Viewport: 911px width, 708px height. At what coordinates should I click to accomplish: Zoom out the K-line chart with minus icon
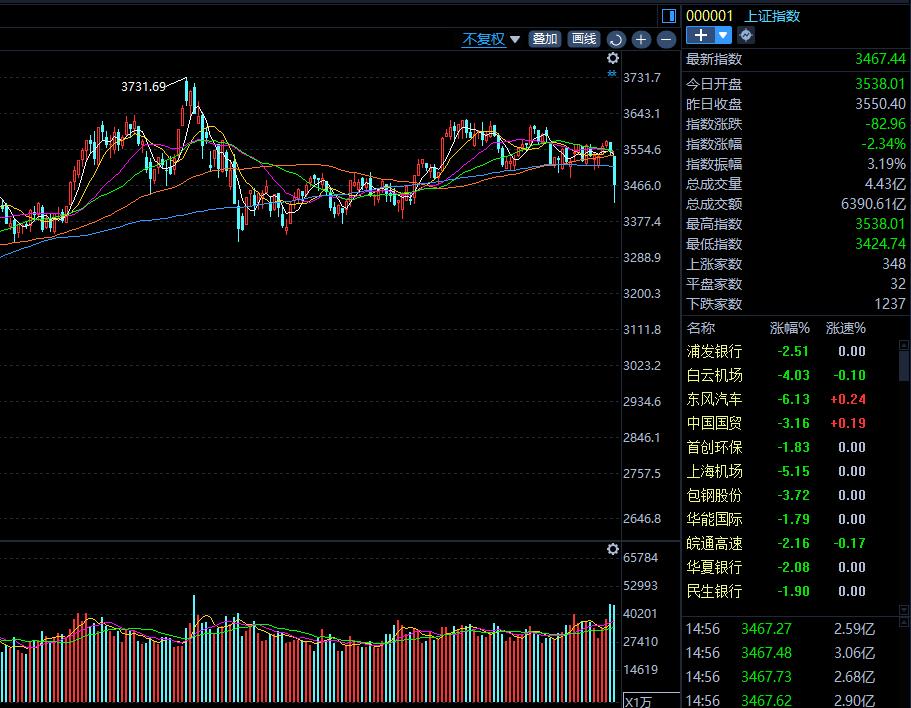[666, 40]
